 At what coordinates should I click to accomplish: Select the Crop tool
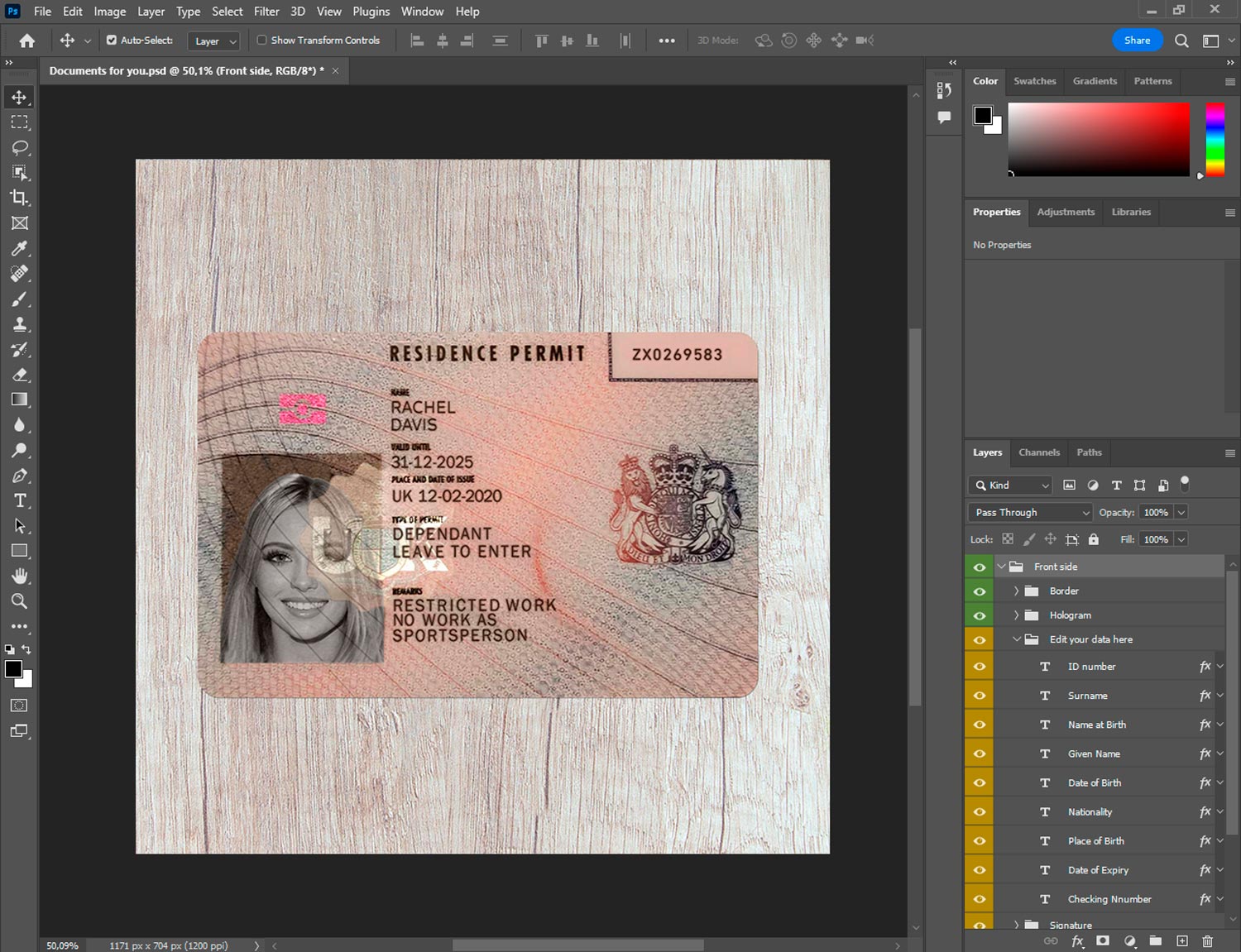20,198
